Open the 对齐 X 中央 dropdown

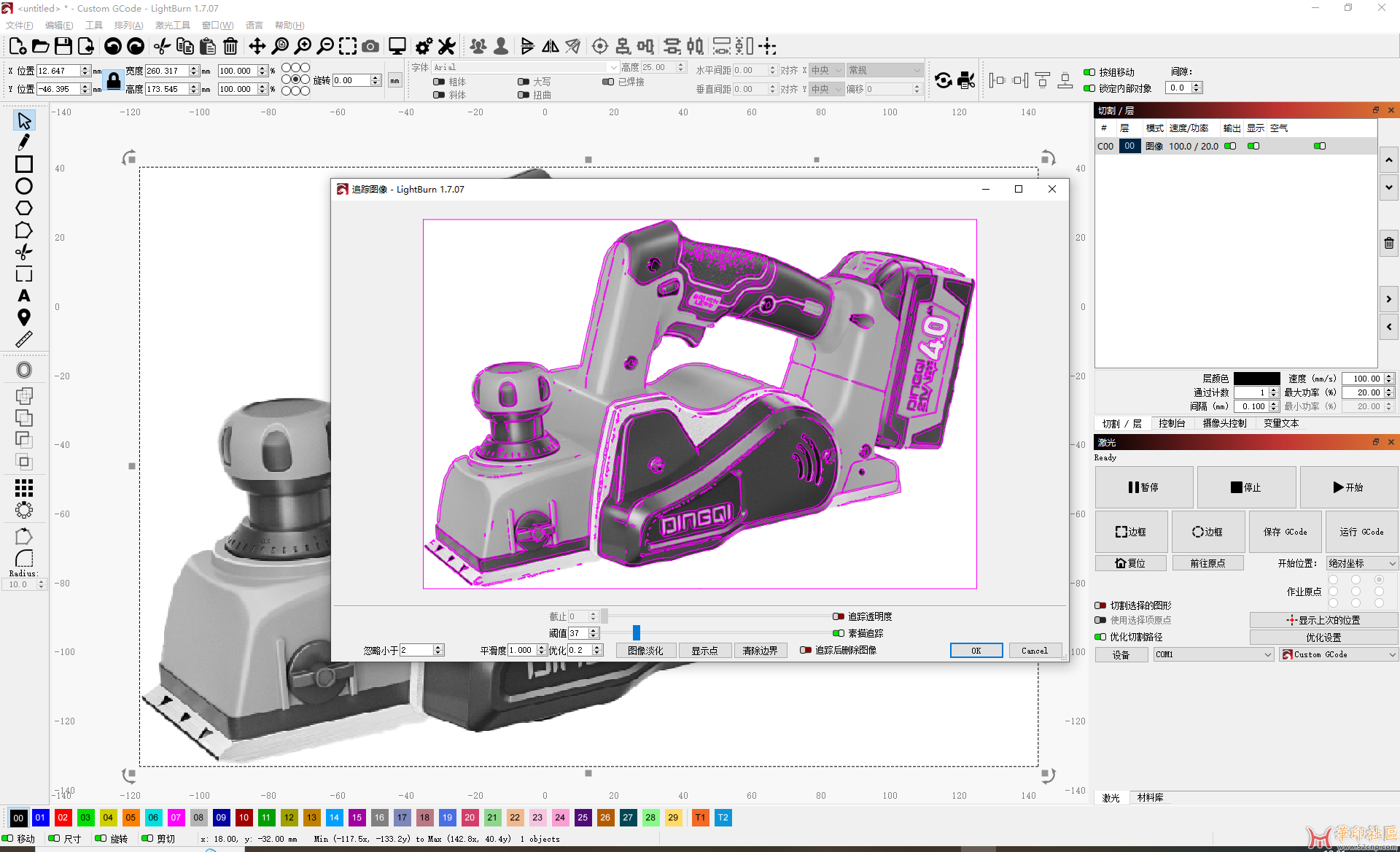(x=826, y=70)
